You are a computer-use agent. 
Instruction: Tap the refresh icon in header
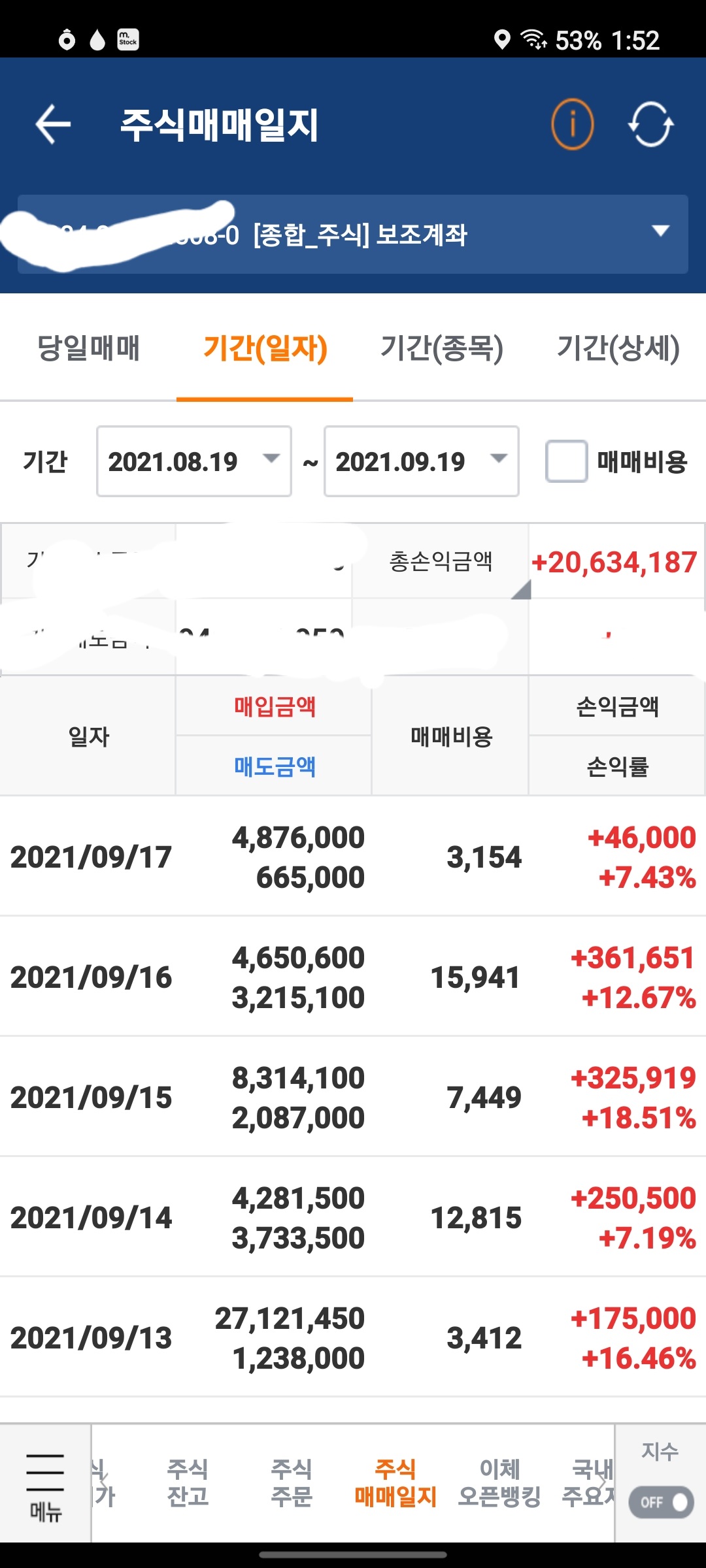coord(650,124)
